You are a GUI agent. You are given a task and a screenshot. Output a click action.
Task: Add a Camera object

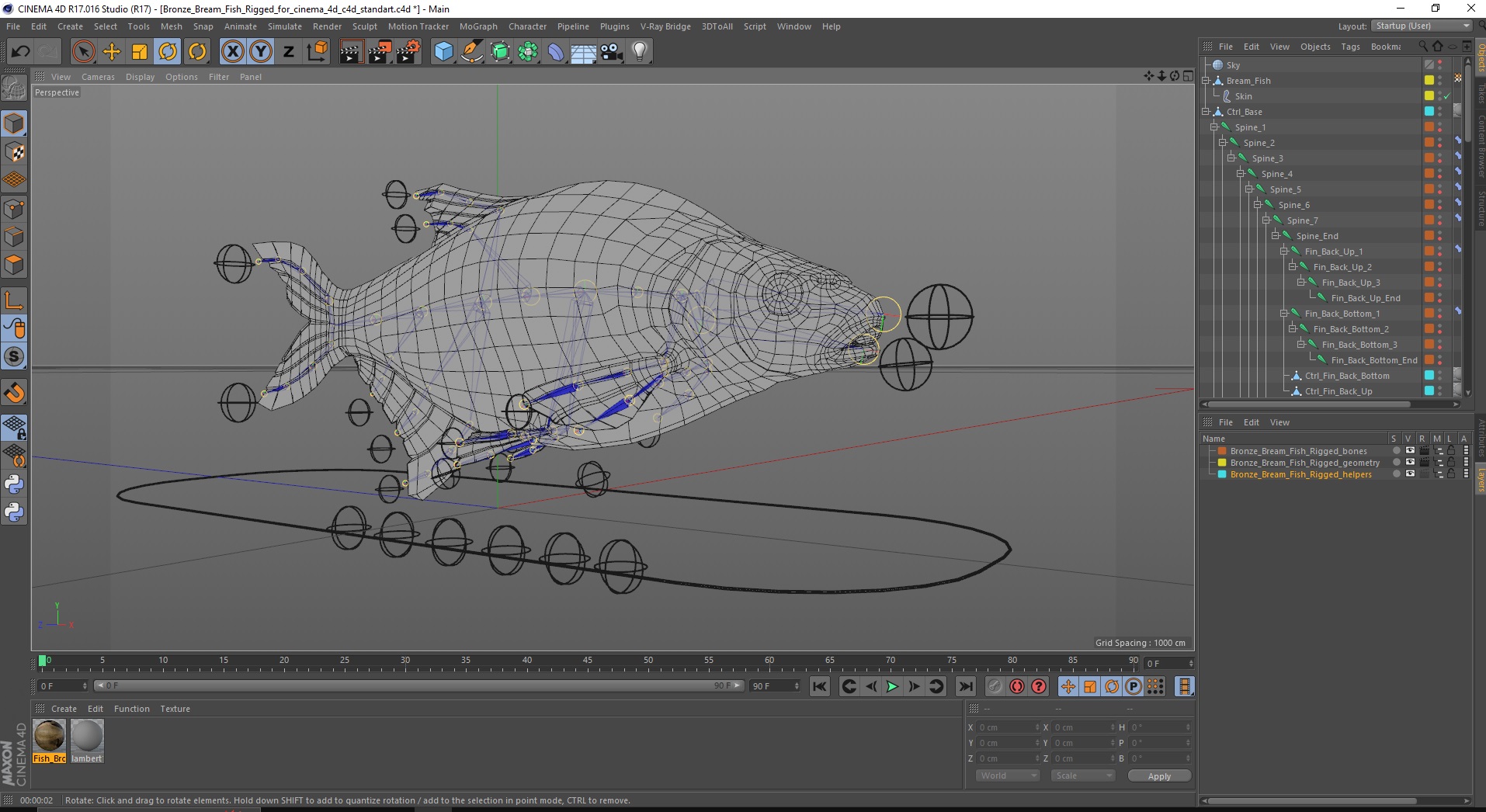pos(612,52)
